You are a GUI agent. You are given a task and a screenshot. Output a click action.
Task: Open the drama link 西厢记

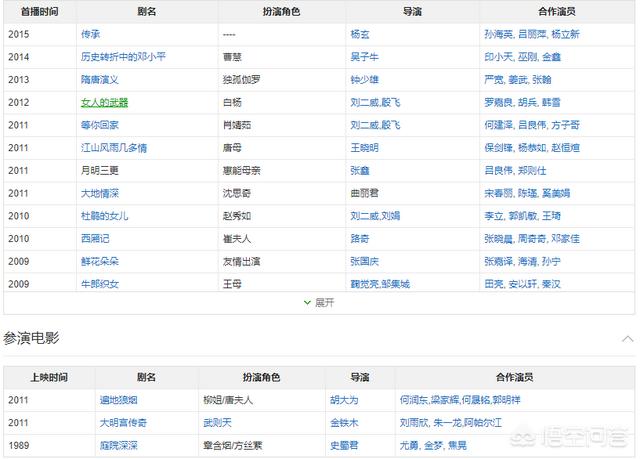point(95,239)
